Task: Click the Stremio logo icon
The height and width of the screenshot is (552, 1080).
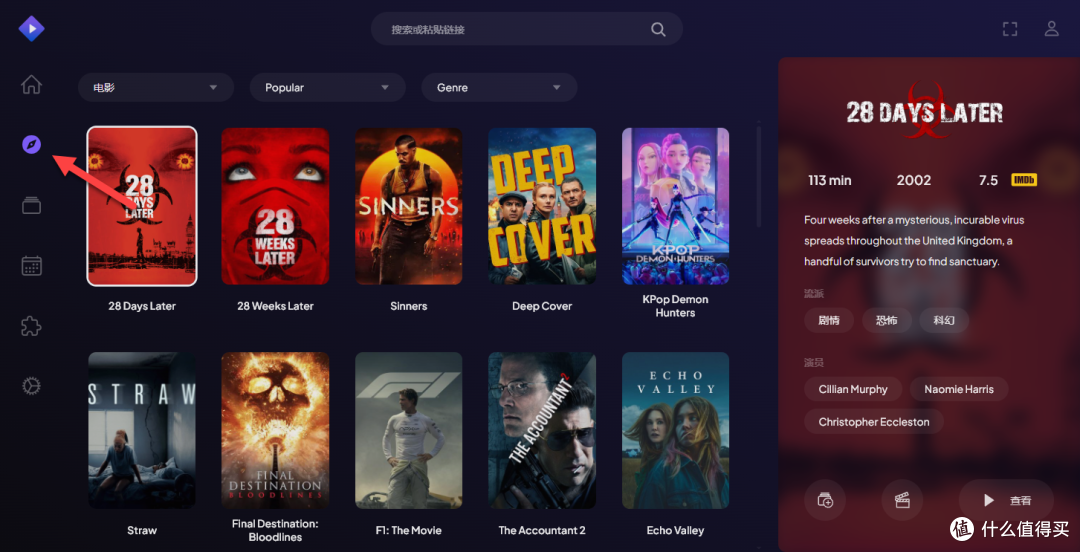Action: [31, 28]
